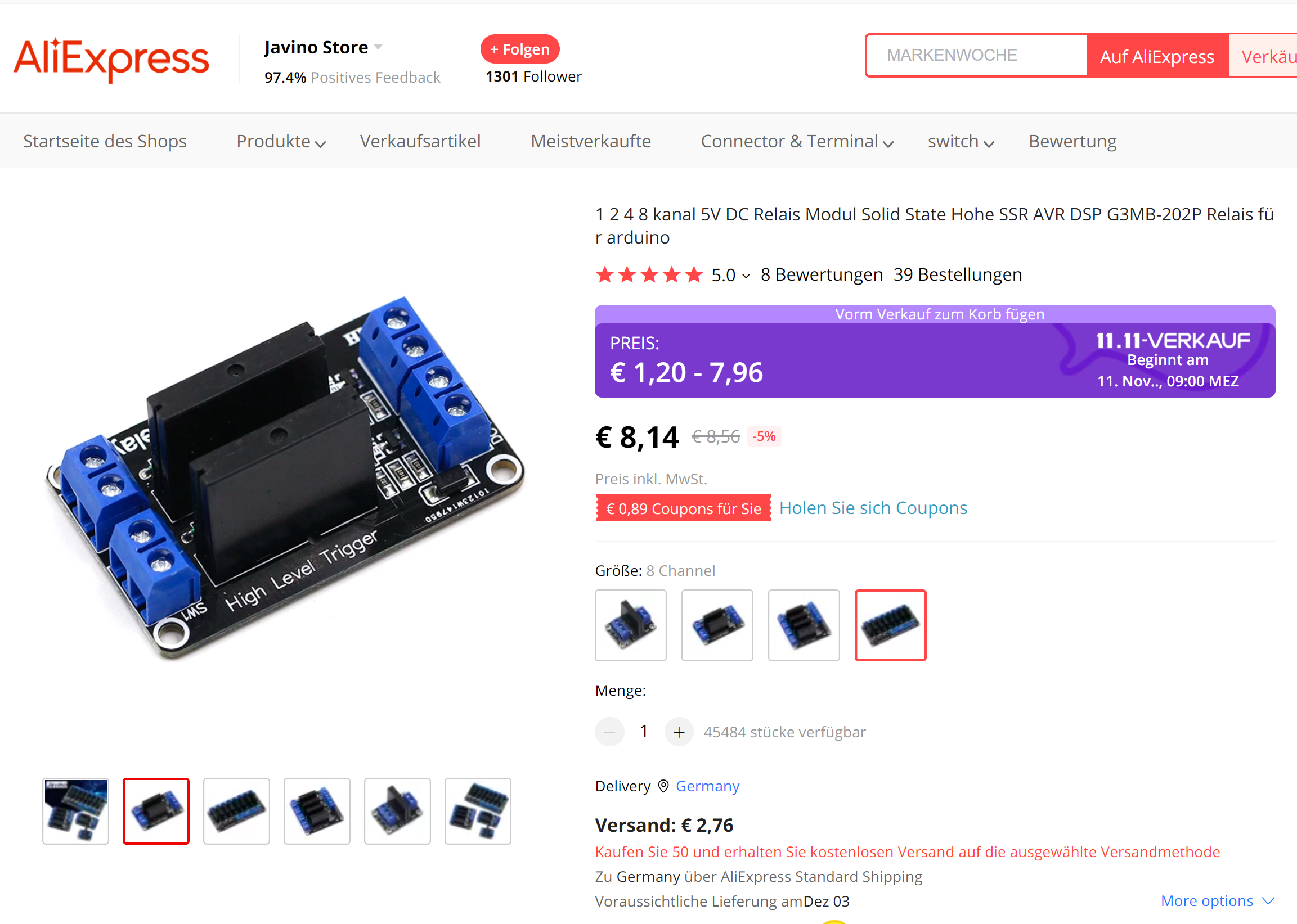Select the 2 channel relay size option
This screenshot has width=1297, height=924.
click(717, 625)
